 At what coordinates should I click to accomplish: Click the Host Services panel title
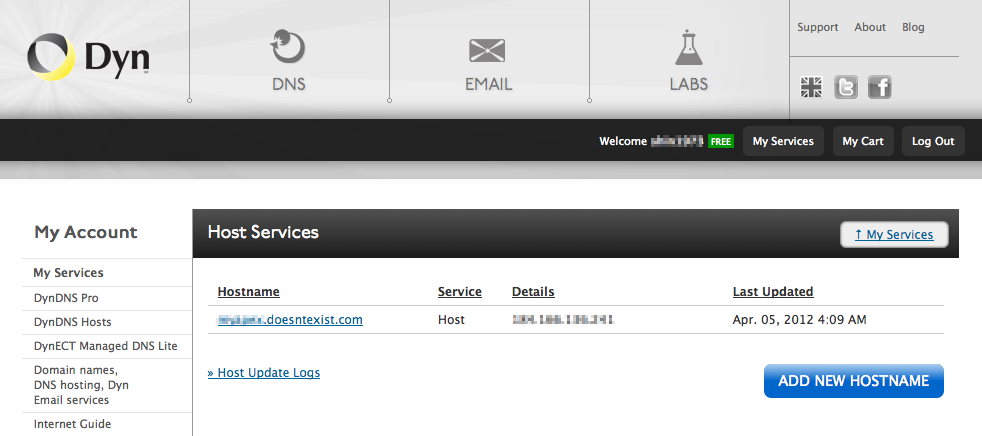click(263, 232)
